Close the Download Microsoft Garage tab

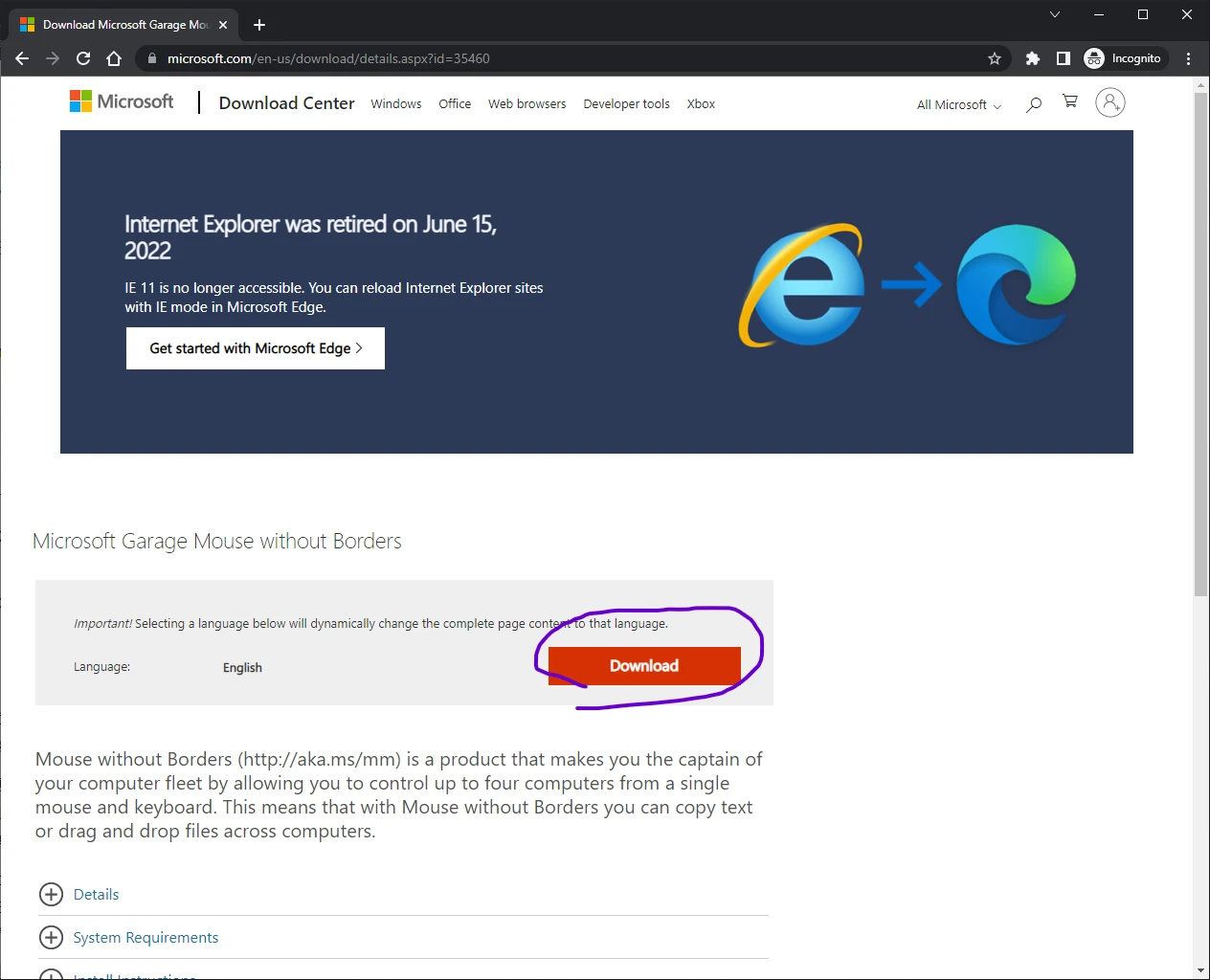[x=223, y=25]
